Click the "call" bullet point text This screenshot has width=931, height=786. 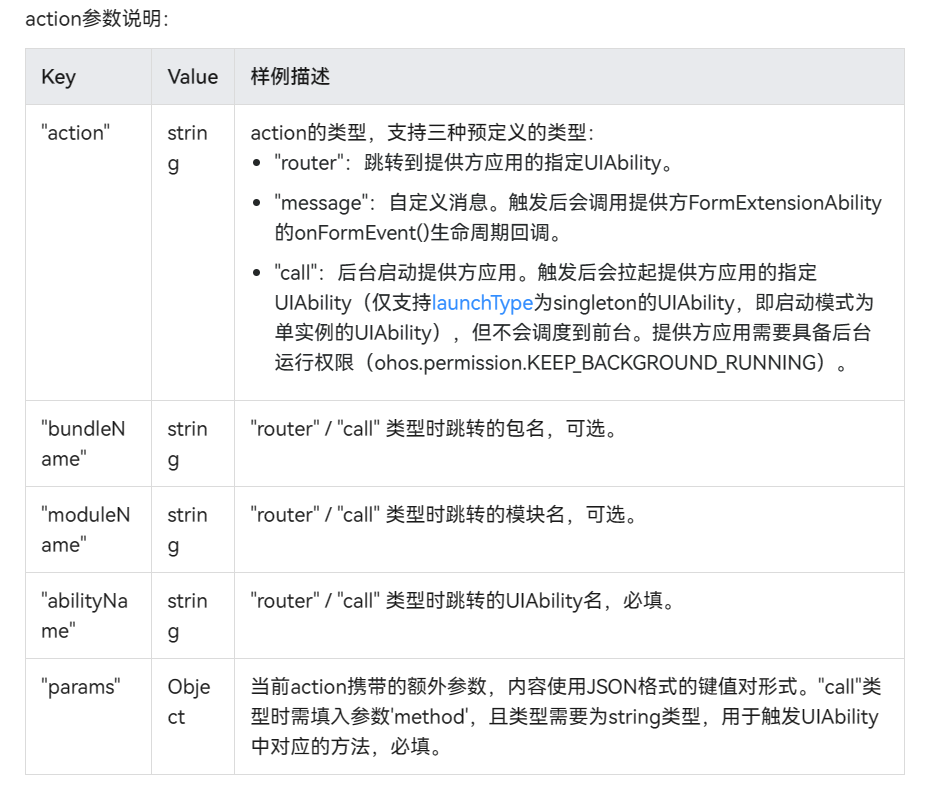click(296, 272)
